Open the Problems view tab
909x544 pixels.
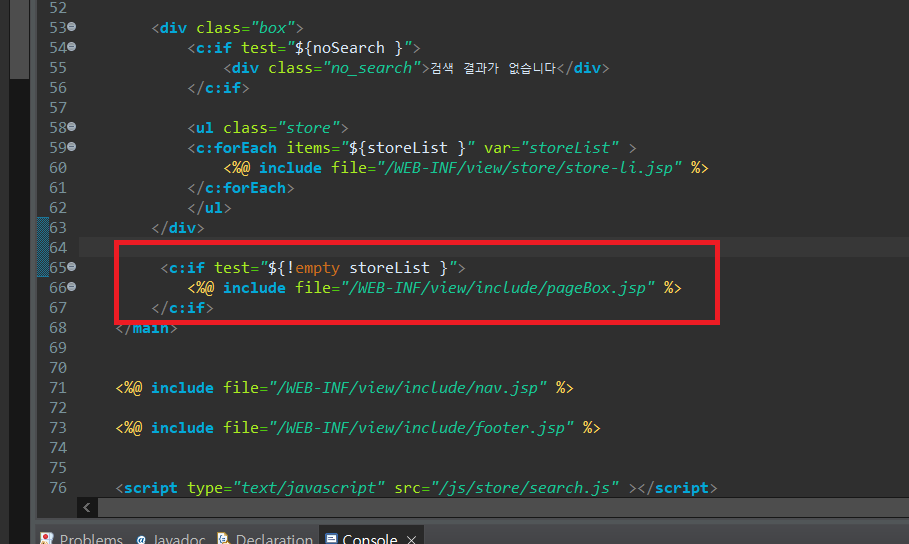pos(82,538)
